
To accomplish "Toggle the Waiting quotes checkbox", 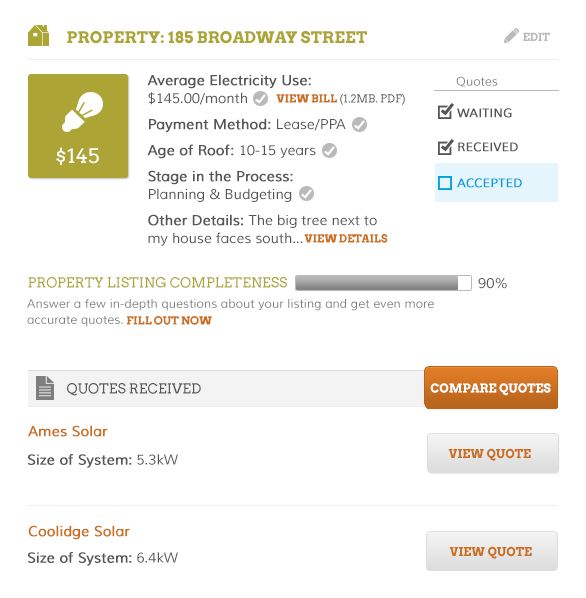I will [445, 112].
